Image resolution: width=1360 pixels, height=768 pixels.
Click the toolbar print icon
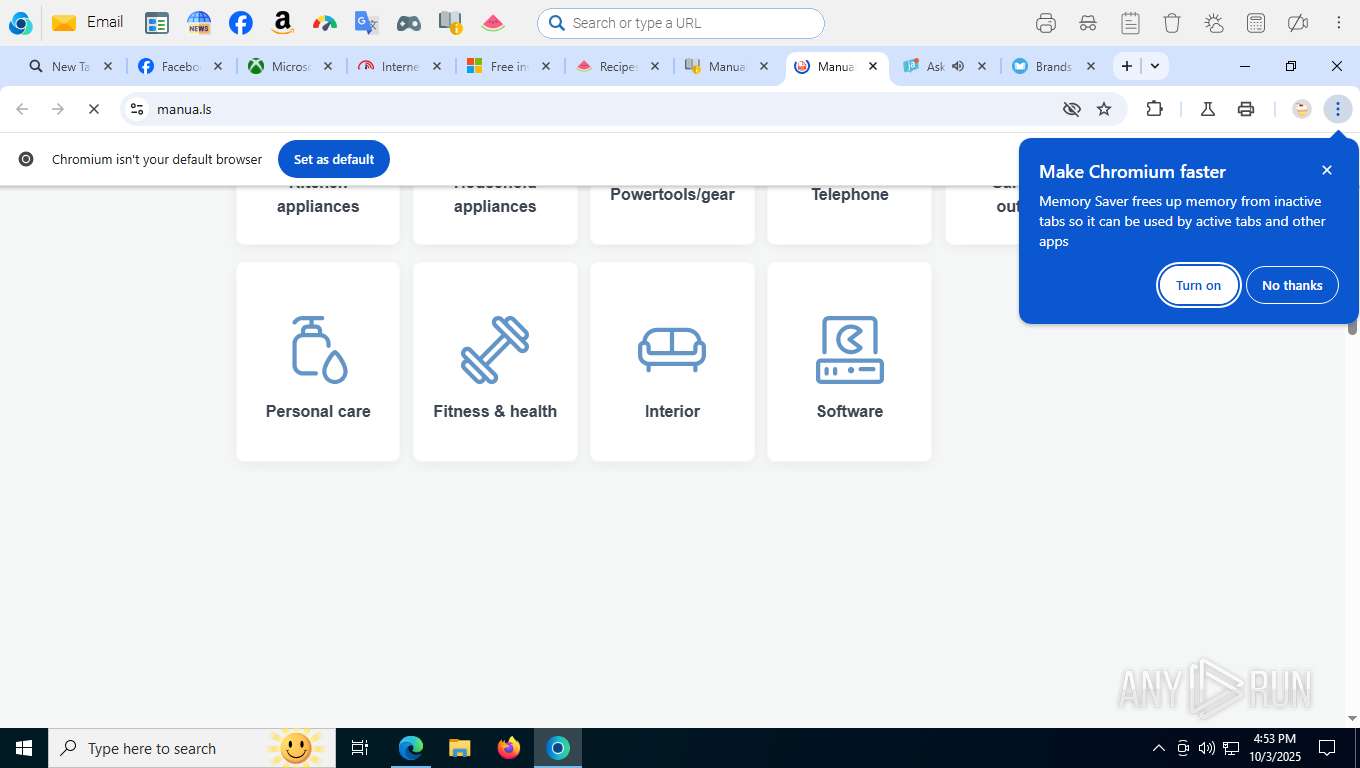[1246, 109]
